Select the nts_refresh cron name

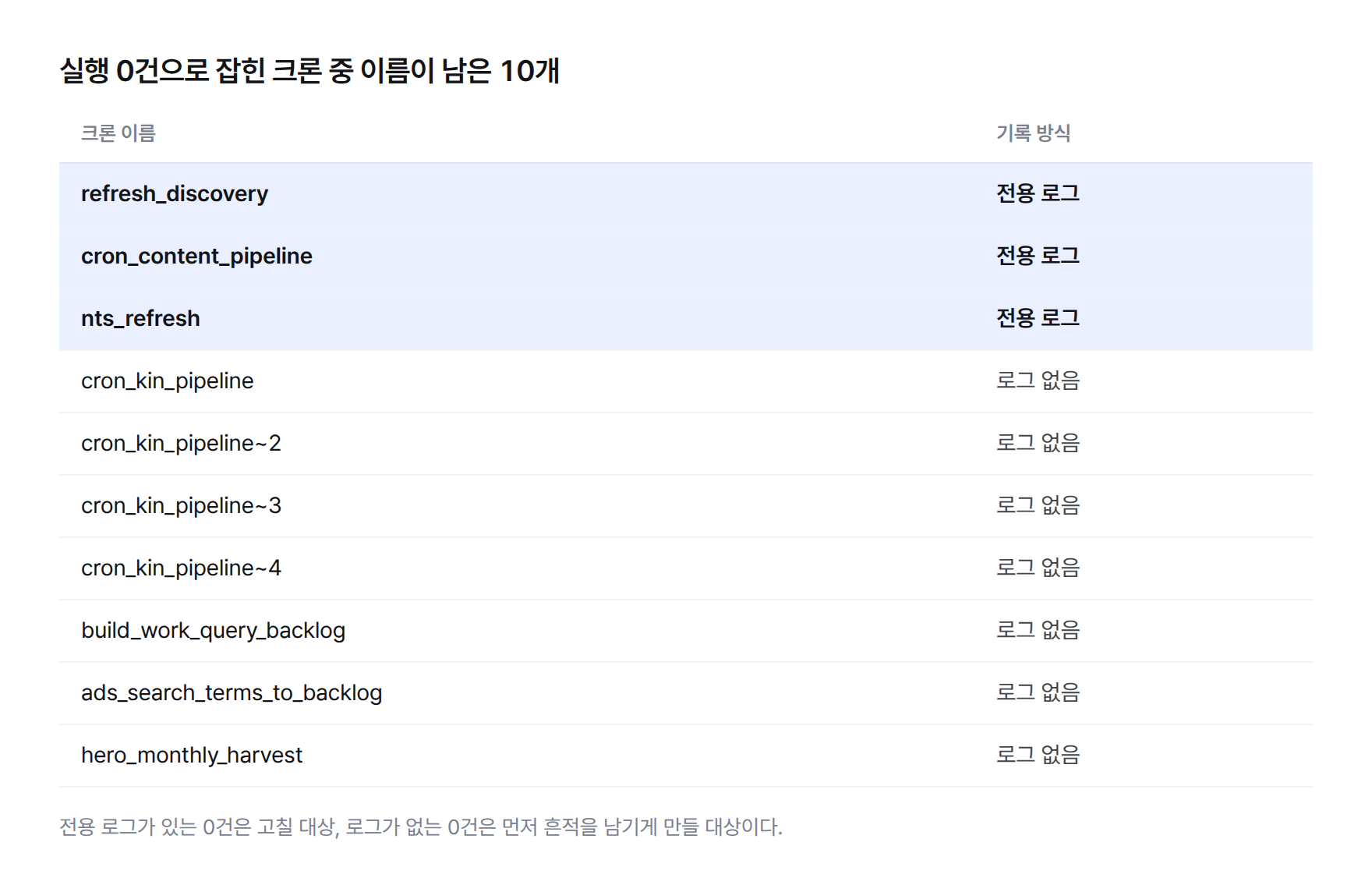pos(140,318)
